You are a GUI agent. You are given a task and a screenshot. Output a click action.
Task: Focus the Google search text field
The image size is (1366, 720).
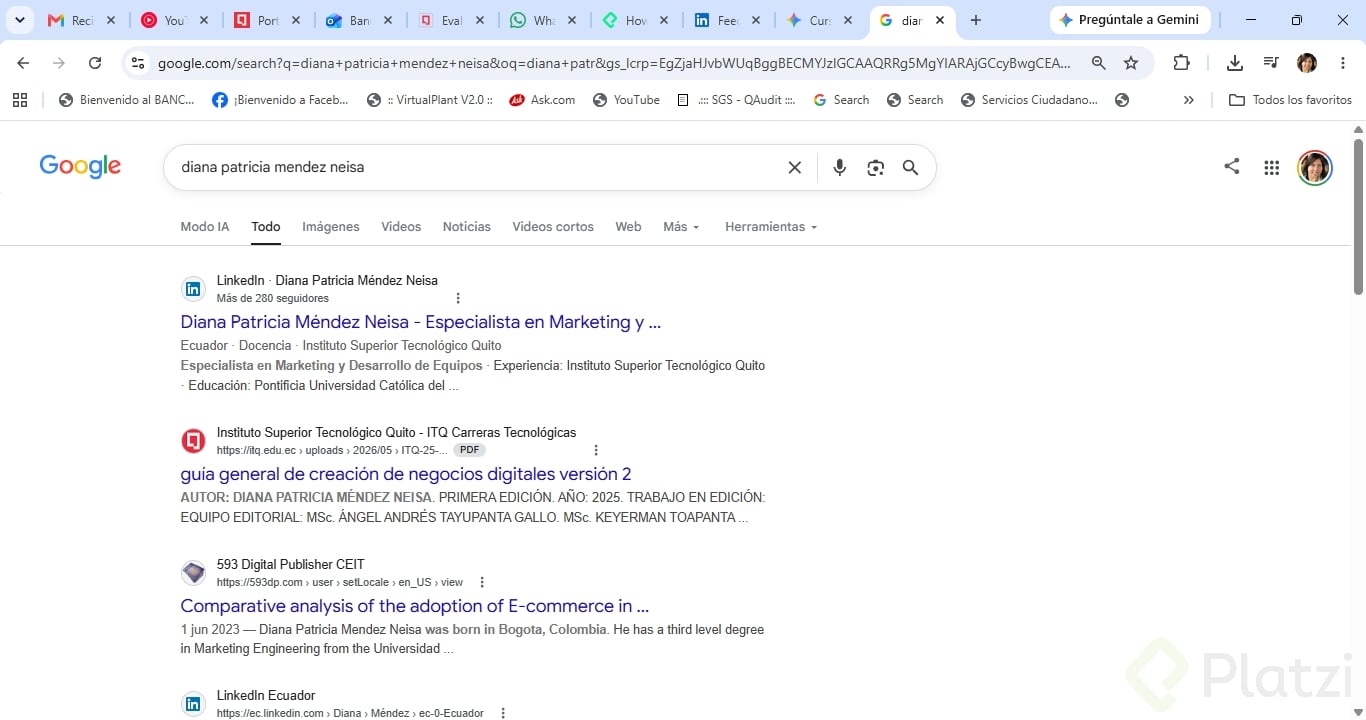475,168
